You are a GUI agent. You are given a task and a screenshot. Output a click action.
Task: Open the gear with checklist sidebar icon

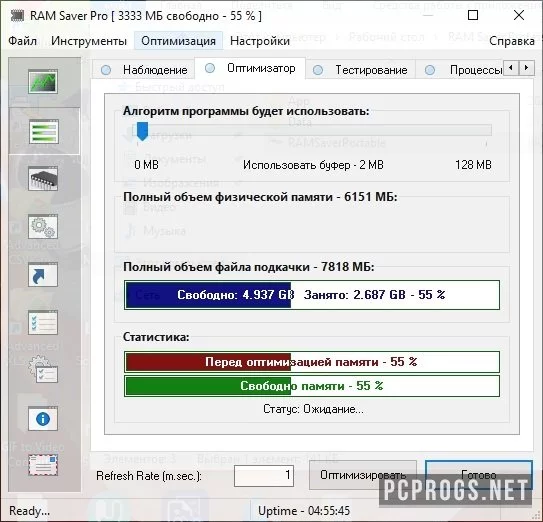pos(43,370)
